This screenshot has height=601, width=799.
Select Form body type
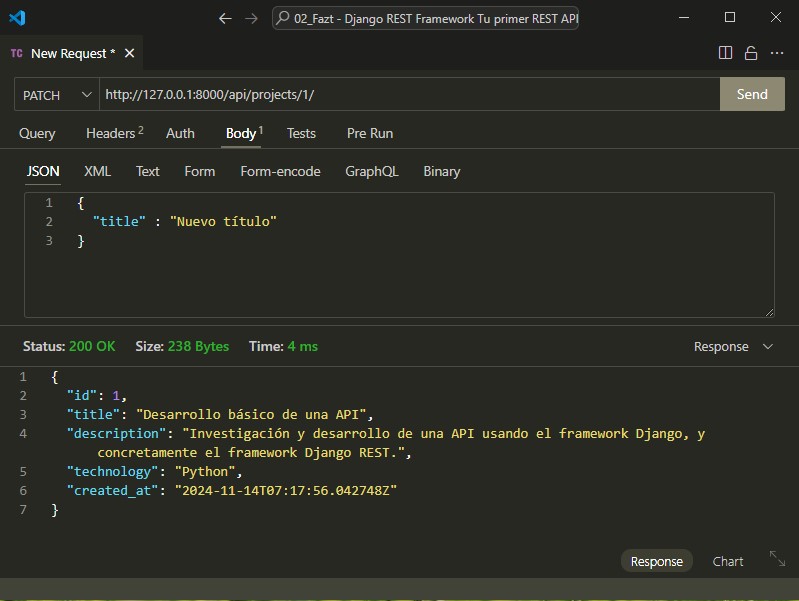[x=200, y=171]
